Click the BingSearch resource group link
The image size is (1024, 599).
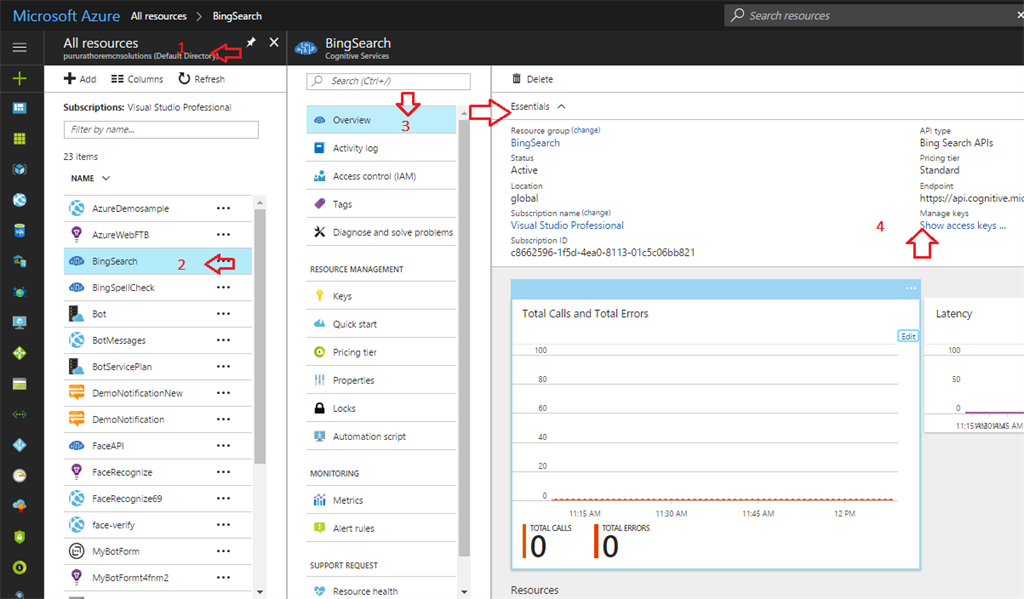click(535, 143)
